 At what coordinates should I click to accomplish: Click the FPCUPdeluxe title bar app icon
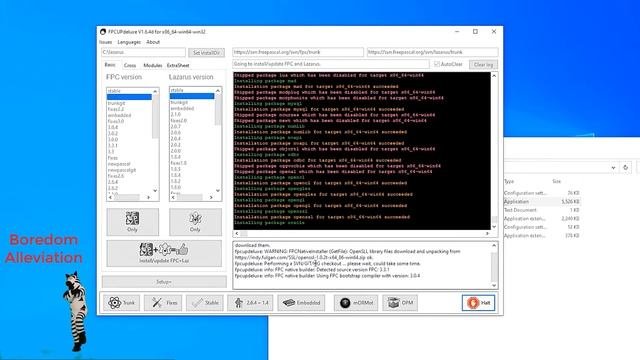point(103,31)
